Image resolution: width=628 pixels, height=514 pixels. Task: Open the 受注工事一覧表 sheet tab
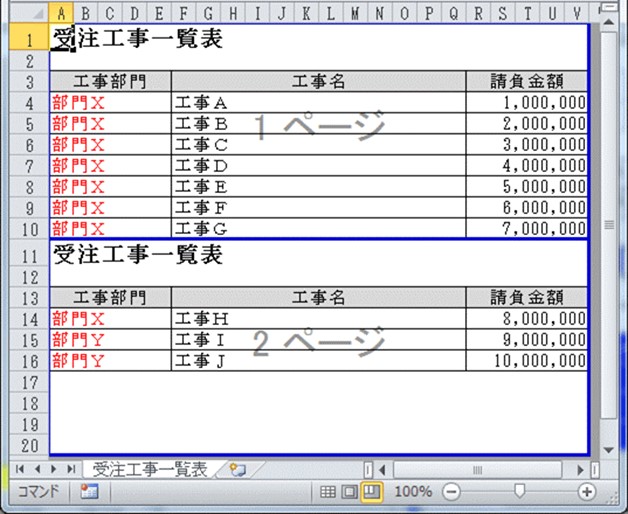150,469
